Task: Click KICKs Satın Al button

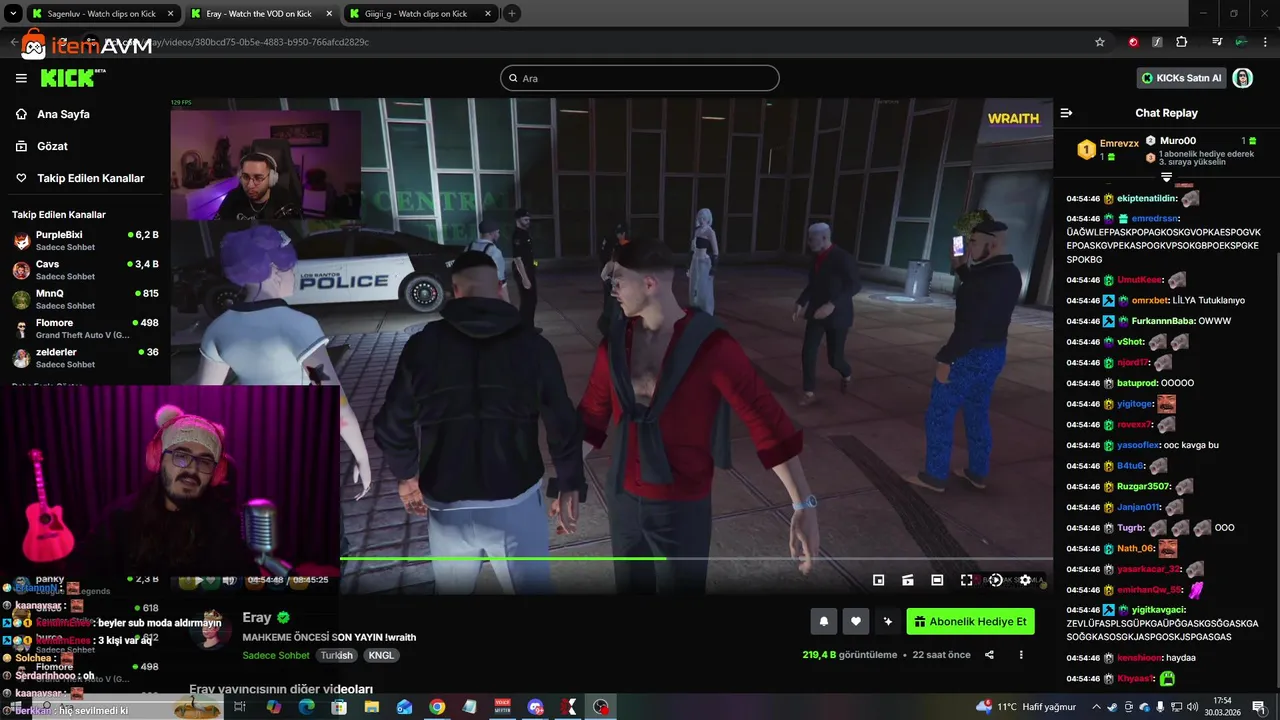Action: pyautogui.click(x=1181, y=78)
